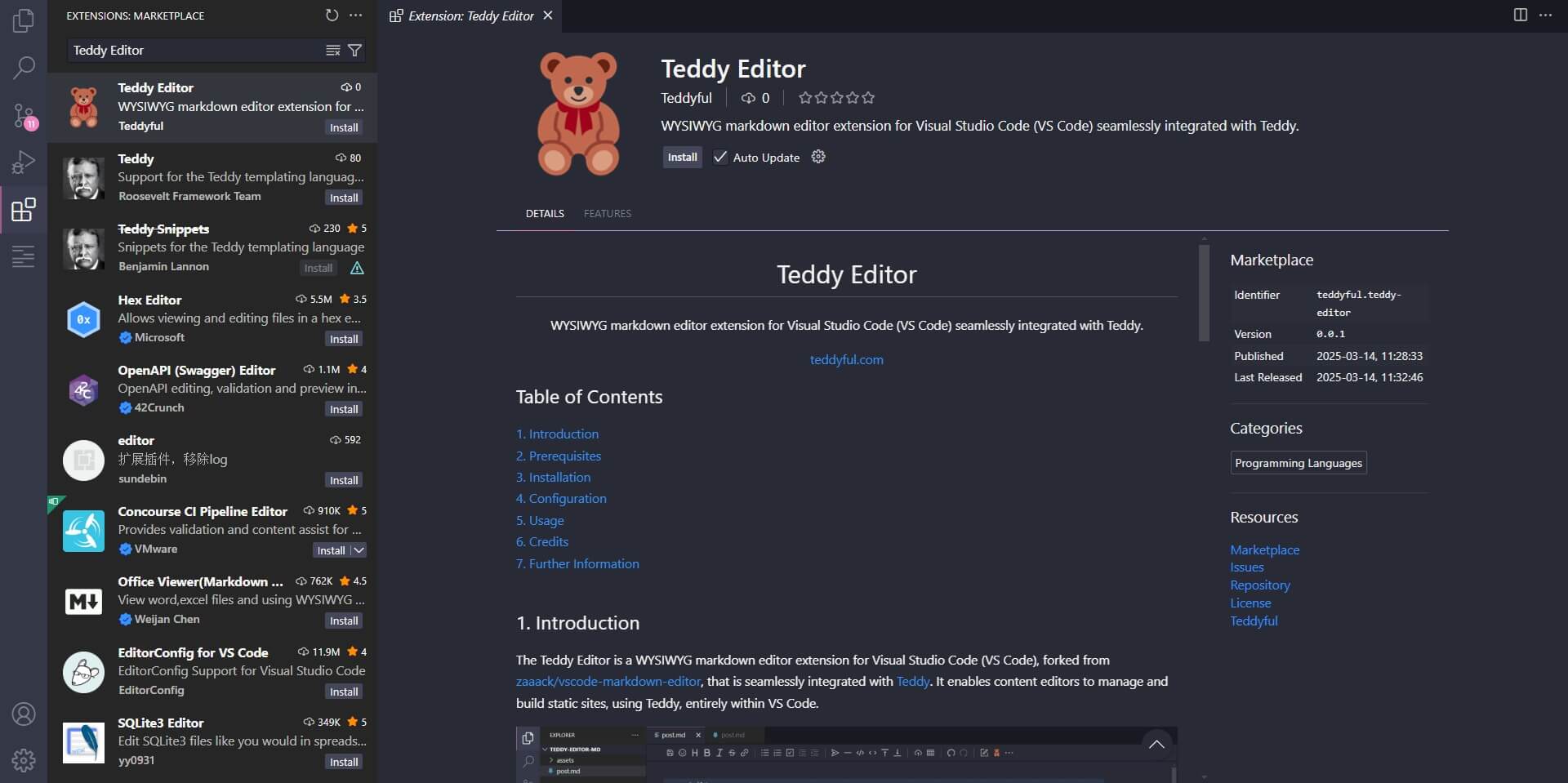Select the SQLite3 Editor list entry title
This screenshot has width=1568, height=783.
pyautogui.click(x=161, y=723)
